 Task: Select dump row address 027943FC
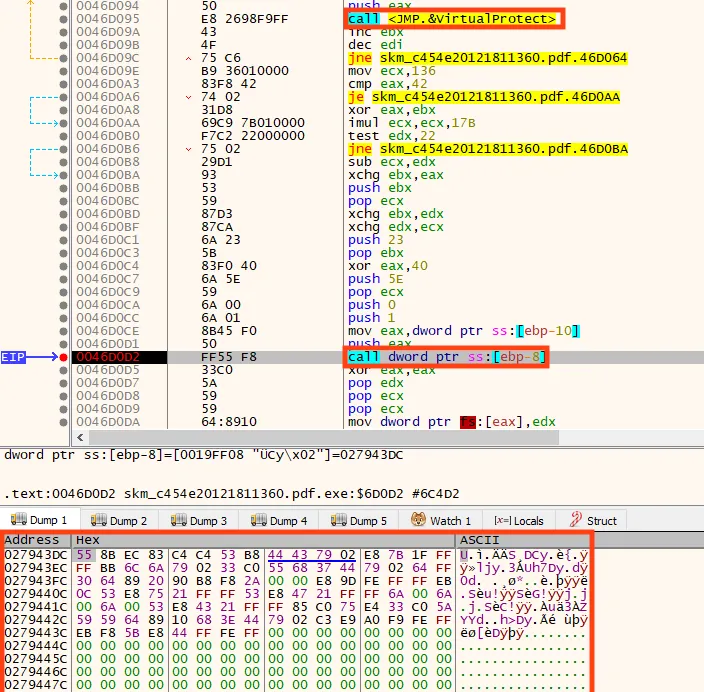[x=35, y=582]
